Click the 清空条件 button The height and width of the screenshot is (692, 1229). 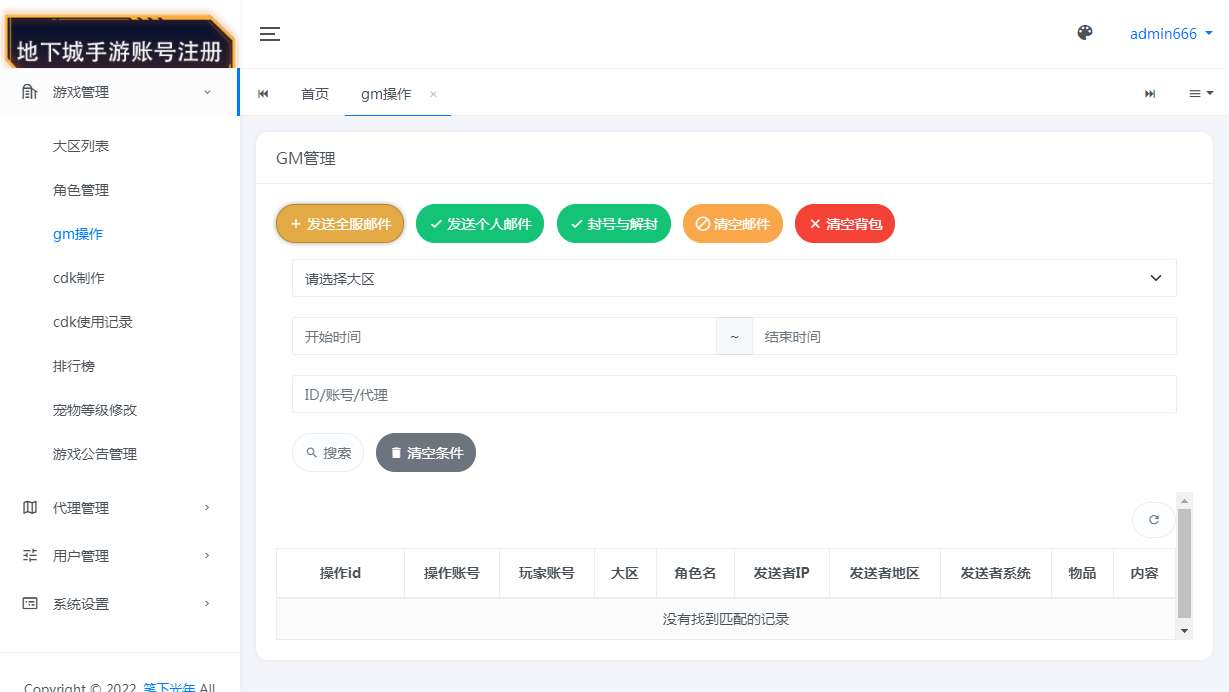coord(426,453)
